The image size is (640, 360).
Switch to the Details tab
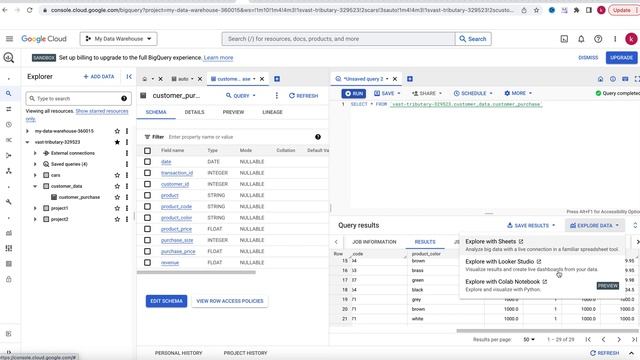coord(194,112)
